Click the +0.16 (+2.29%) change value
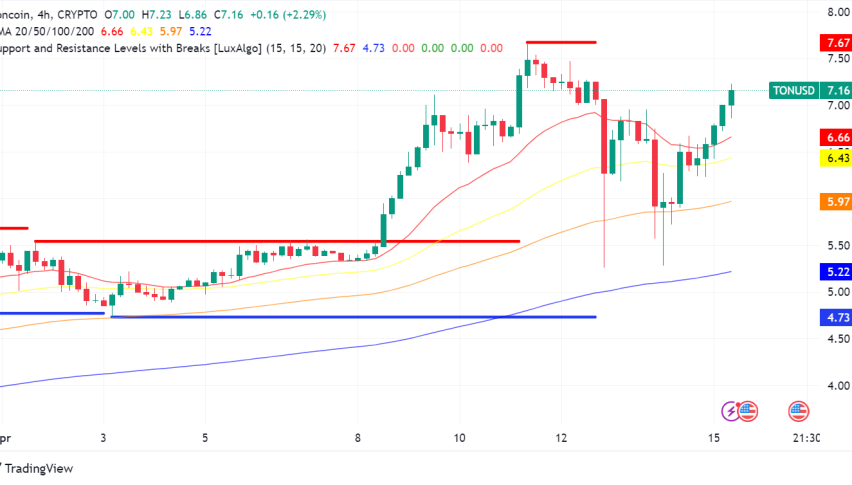 [288, 15]
